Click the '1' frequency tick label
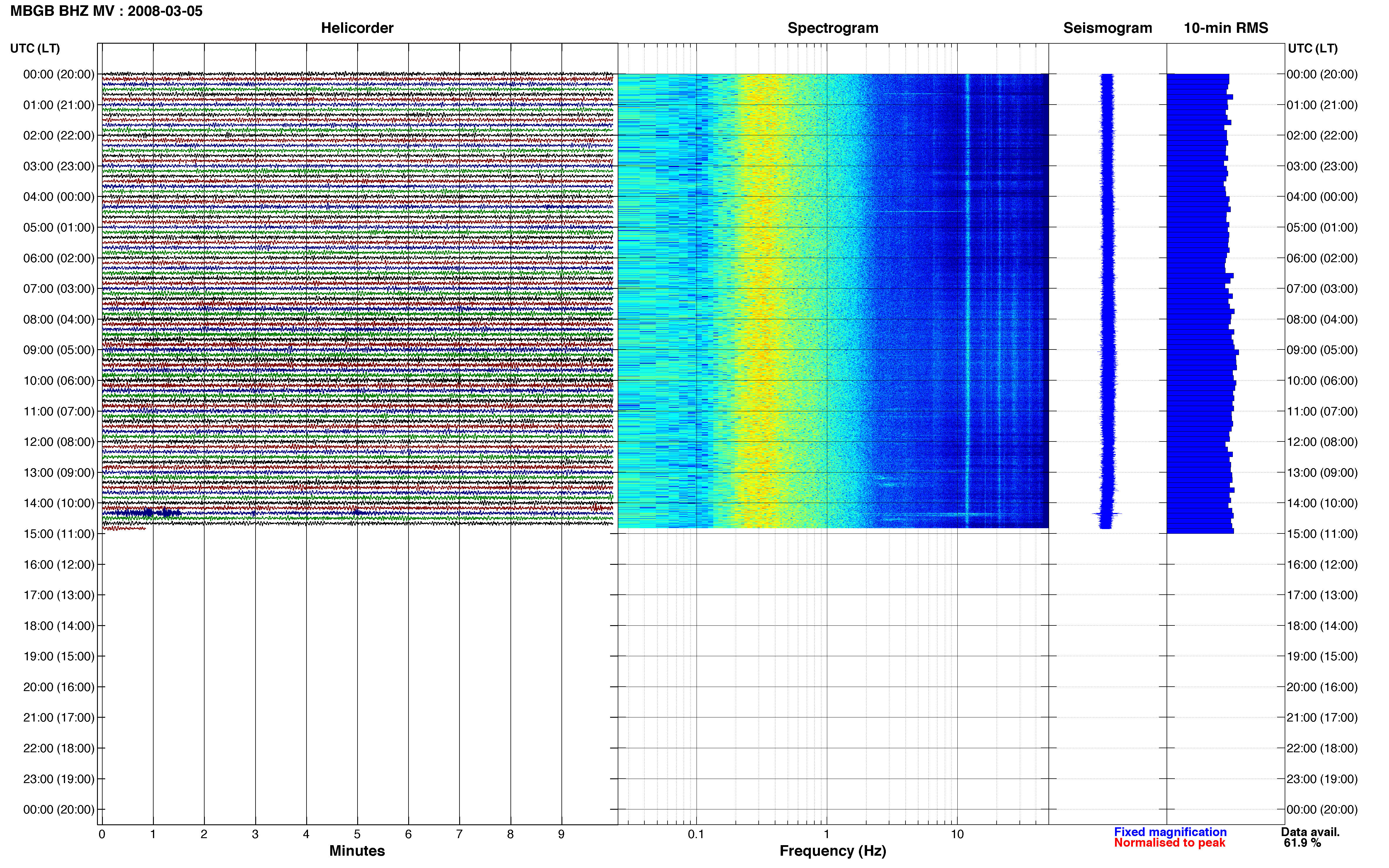This screenshot has width=1389, height=868. coord(826,834)
